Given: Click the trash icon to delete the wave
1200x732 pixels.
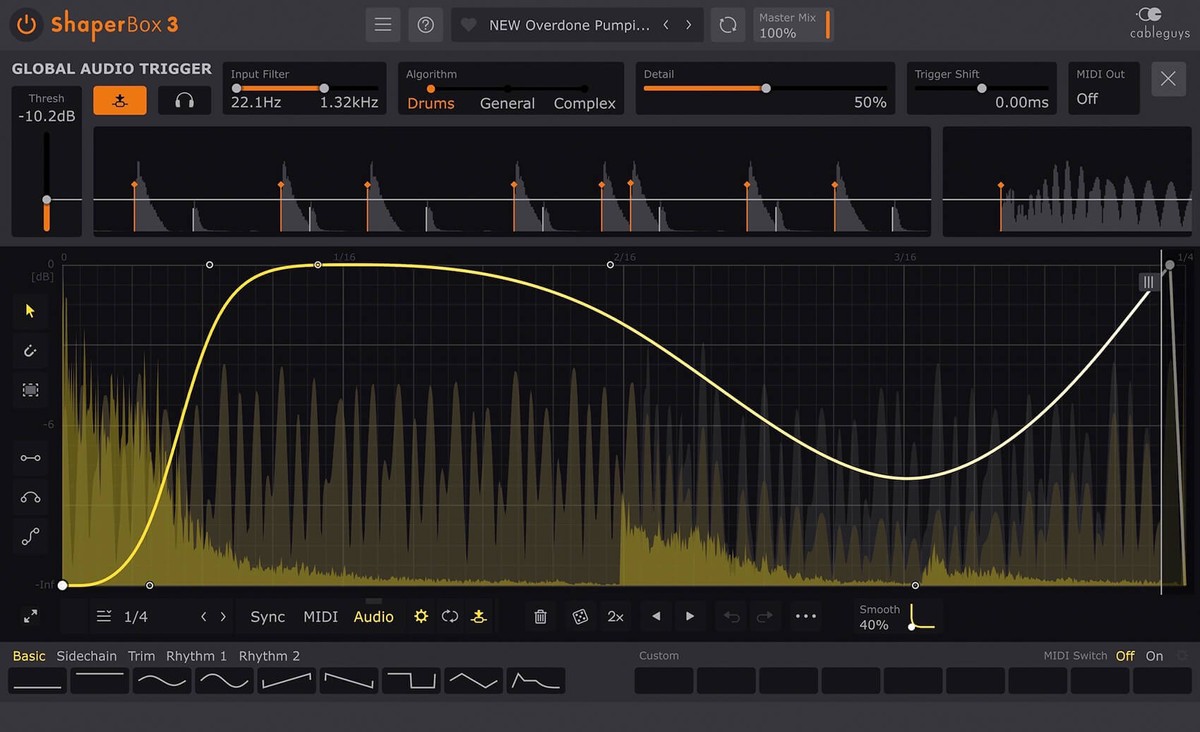Looking at the screenshot, I should tap(540, 617).
